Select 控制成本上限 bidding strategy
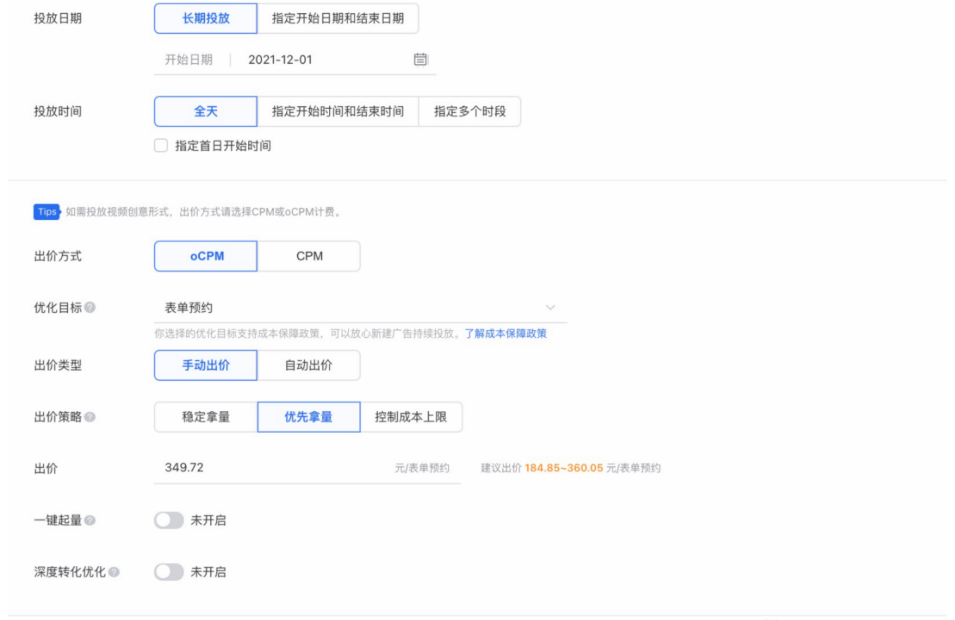Screen dimensions: 955x620 412,417
